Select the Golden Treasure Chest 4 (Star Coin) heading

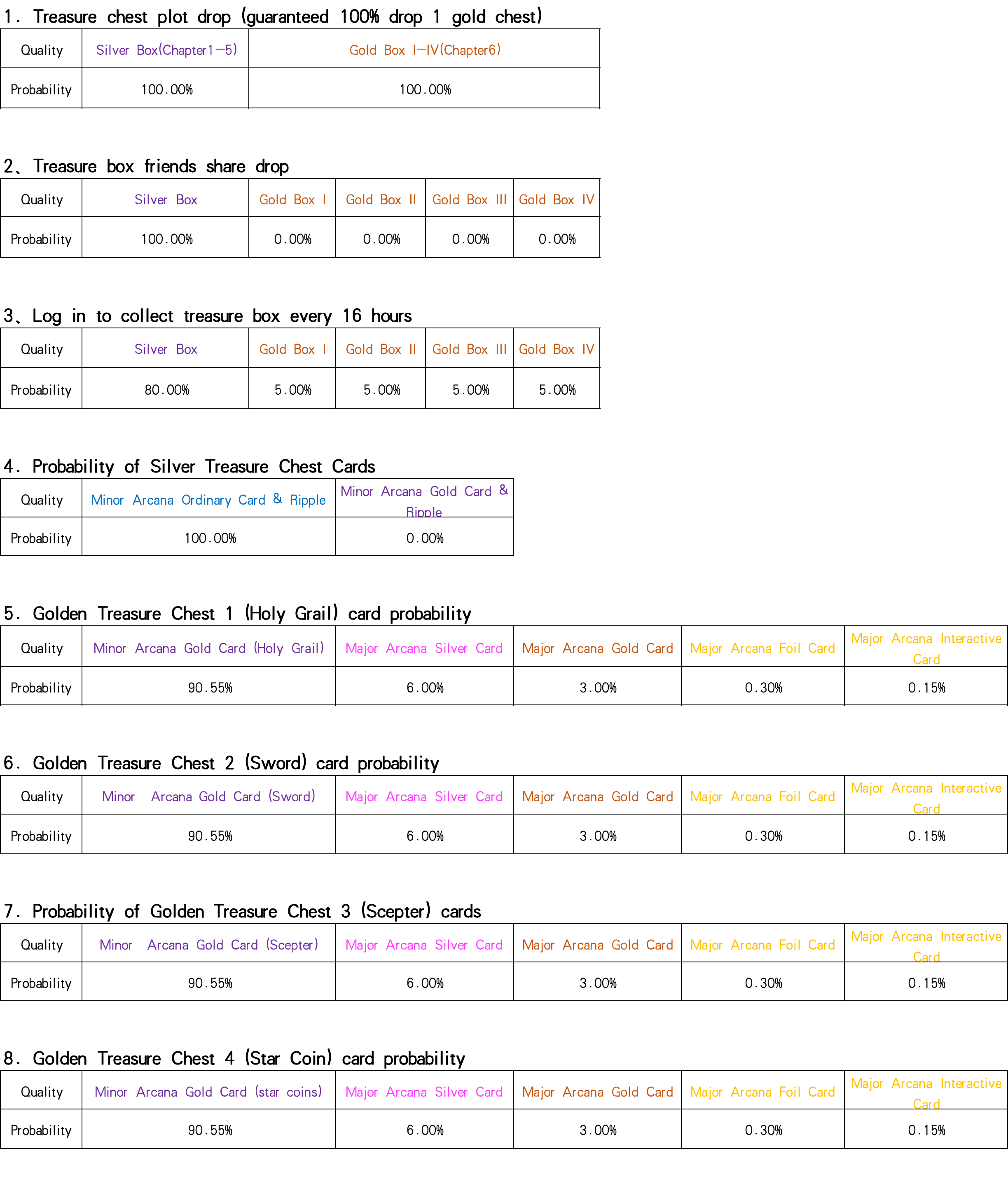click(234, 1058)
